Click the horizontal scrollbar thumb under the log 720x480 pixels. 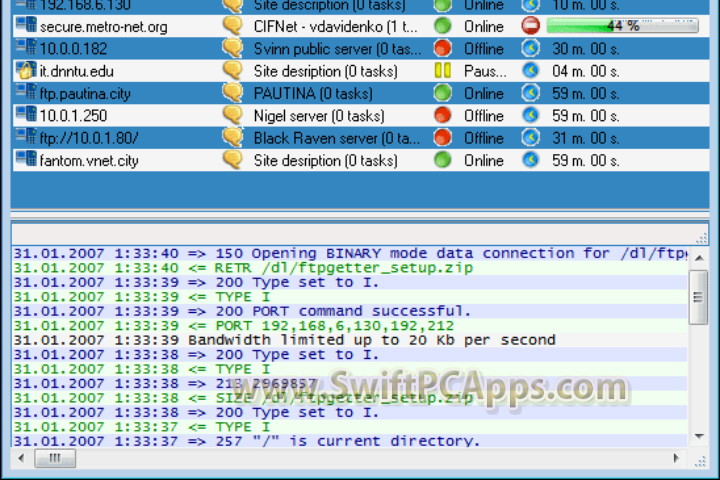[55, 458]
